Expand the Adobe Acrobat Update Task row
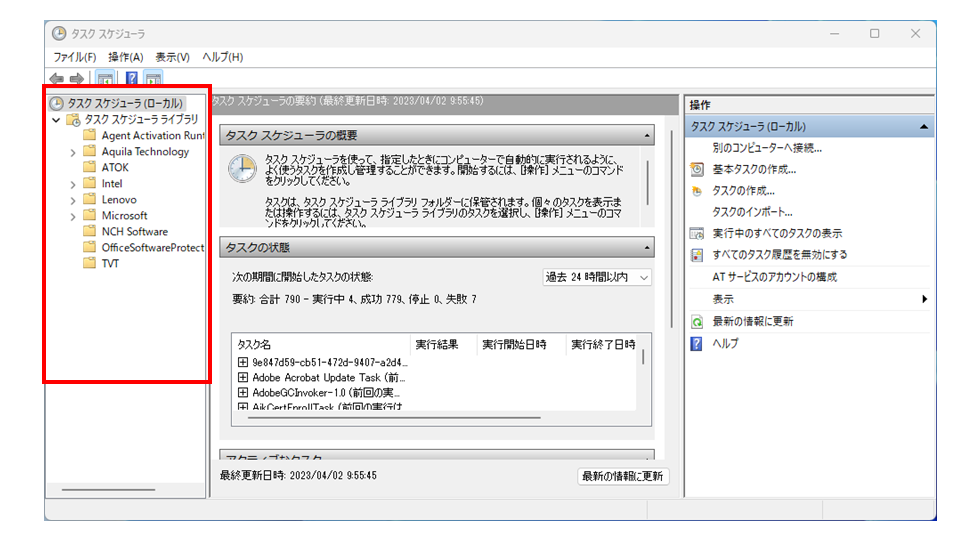This screenshot has width=960, height=541. (x=242, y=378)
